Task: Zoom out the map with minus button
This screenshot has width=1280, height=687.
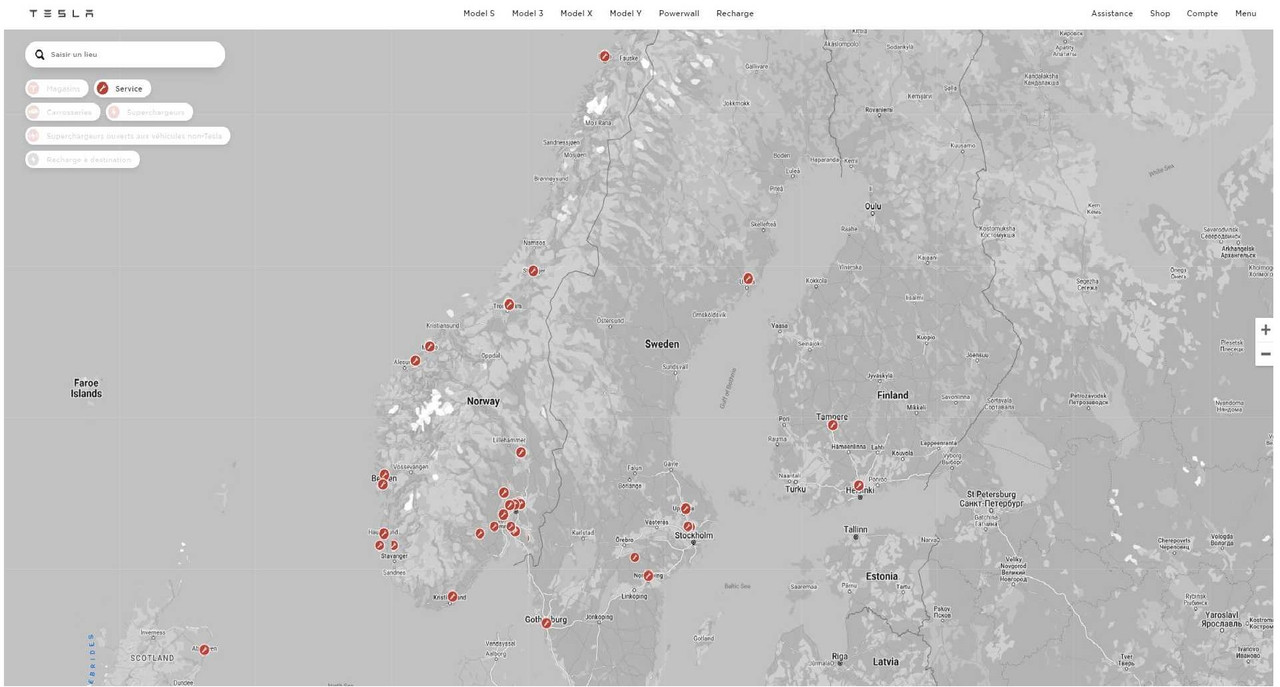Action: pos(1265,354)
